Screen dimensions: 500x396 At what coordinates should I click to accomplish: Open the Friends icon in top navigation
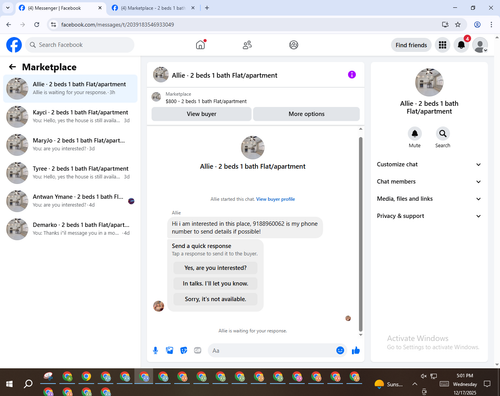point(247,45)
